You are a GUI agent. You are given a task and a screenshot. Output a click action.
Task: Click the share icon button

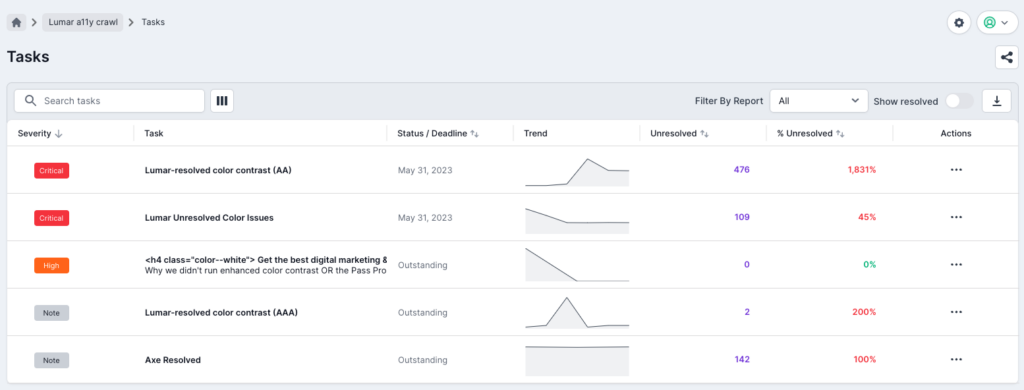(1006, 57)
